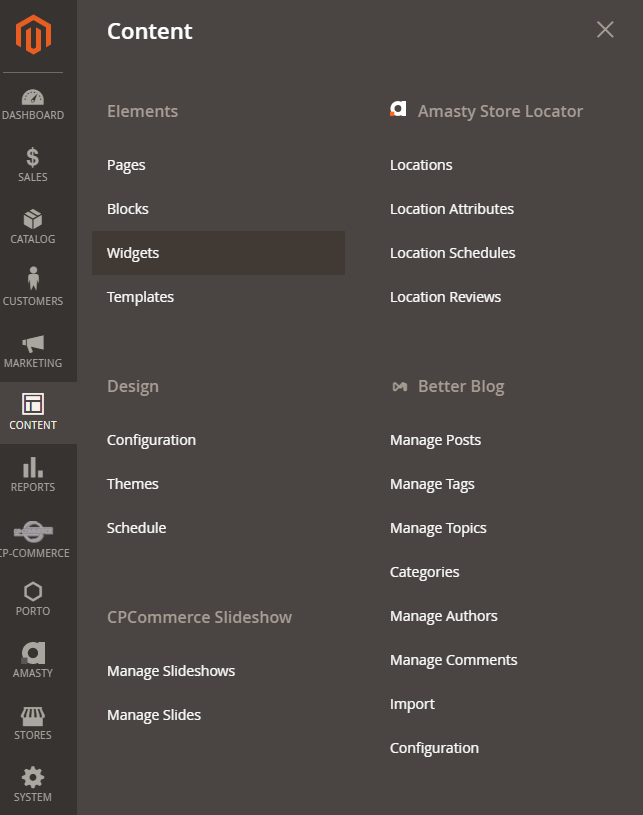Open Pages under Elements
This screenshot has height=815, width=643.
point(126,165)
